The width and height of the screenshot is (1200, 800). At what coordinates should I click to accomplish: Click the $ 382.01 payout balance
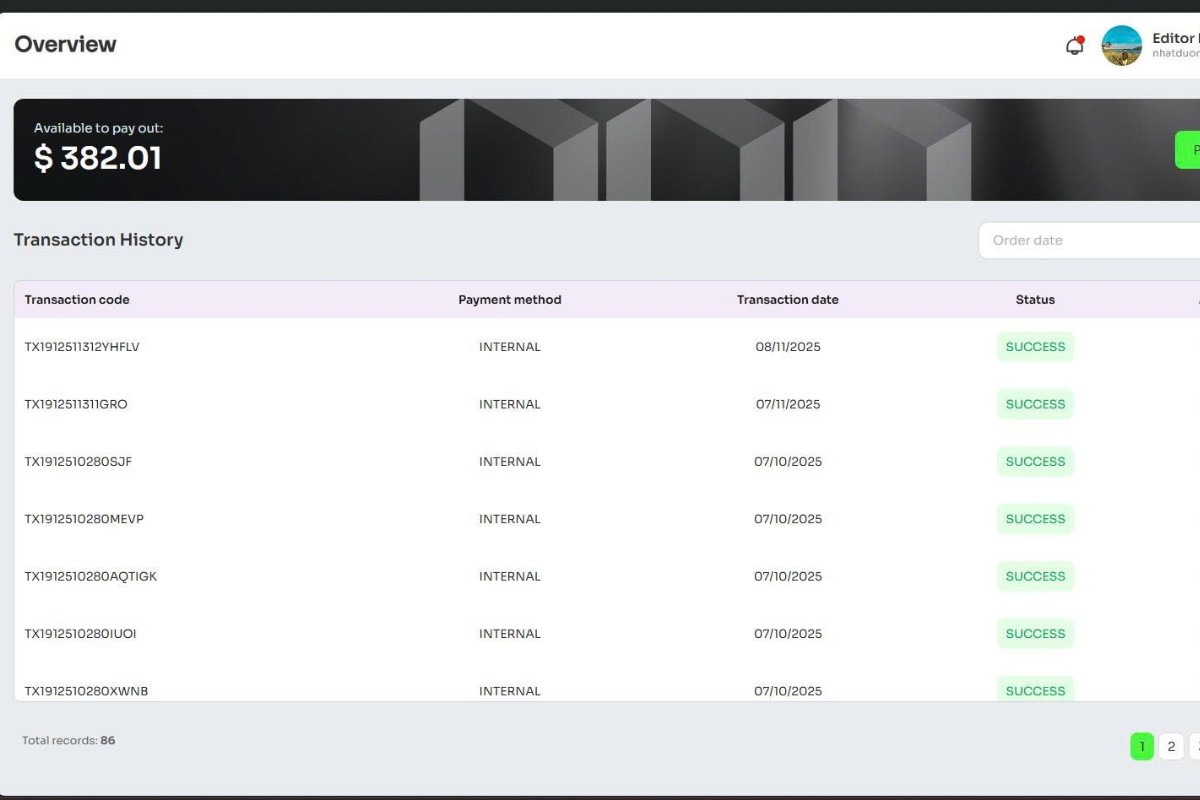pyautogui.click(x=98, y=158)
